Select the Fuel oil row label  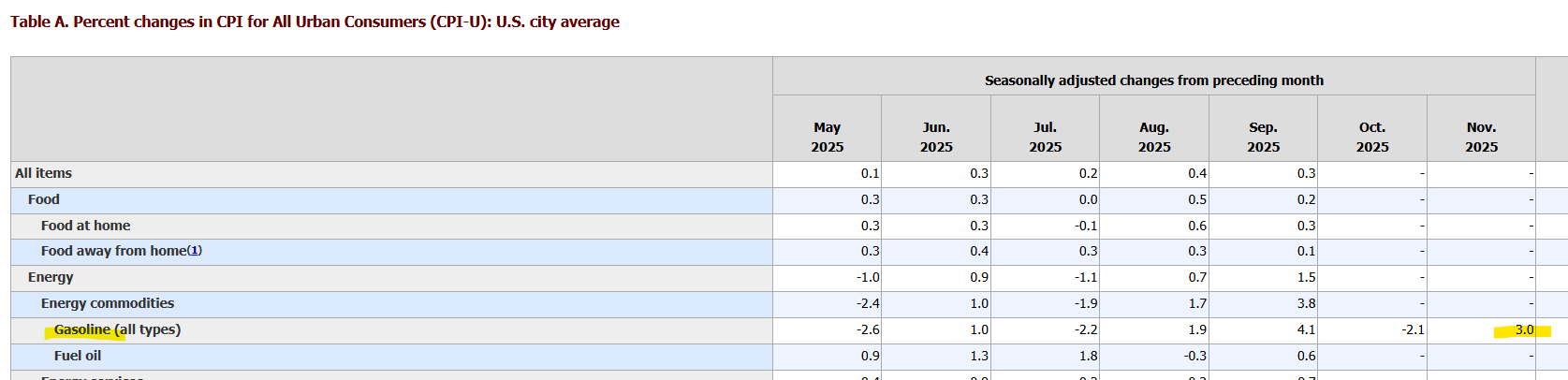pyautogui.click(x=78, y=356)
